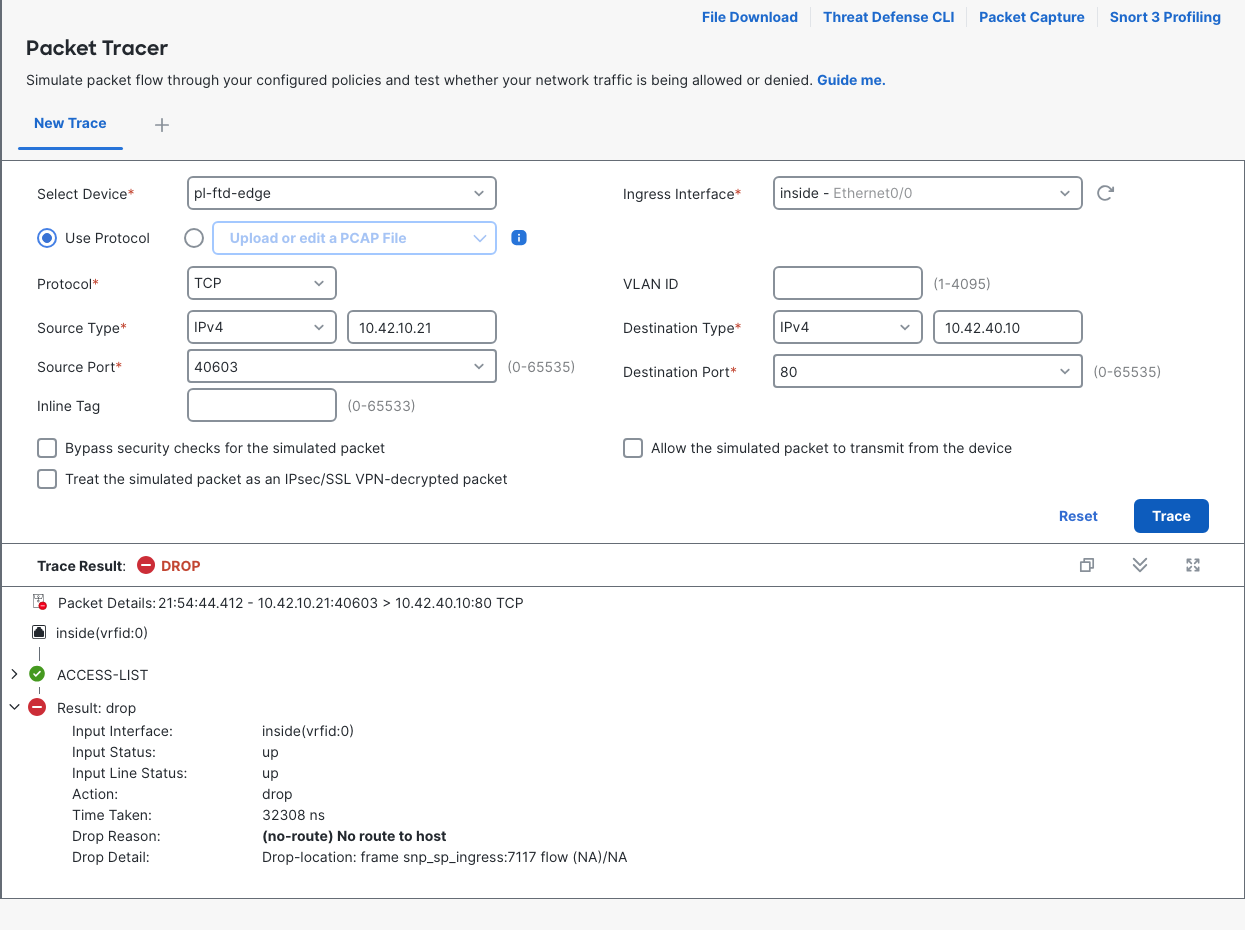Add a new trace tab with plus icon
This screenshot has height=930, width=1245.
point(162,124)
